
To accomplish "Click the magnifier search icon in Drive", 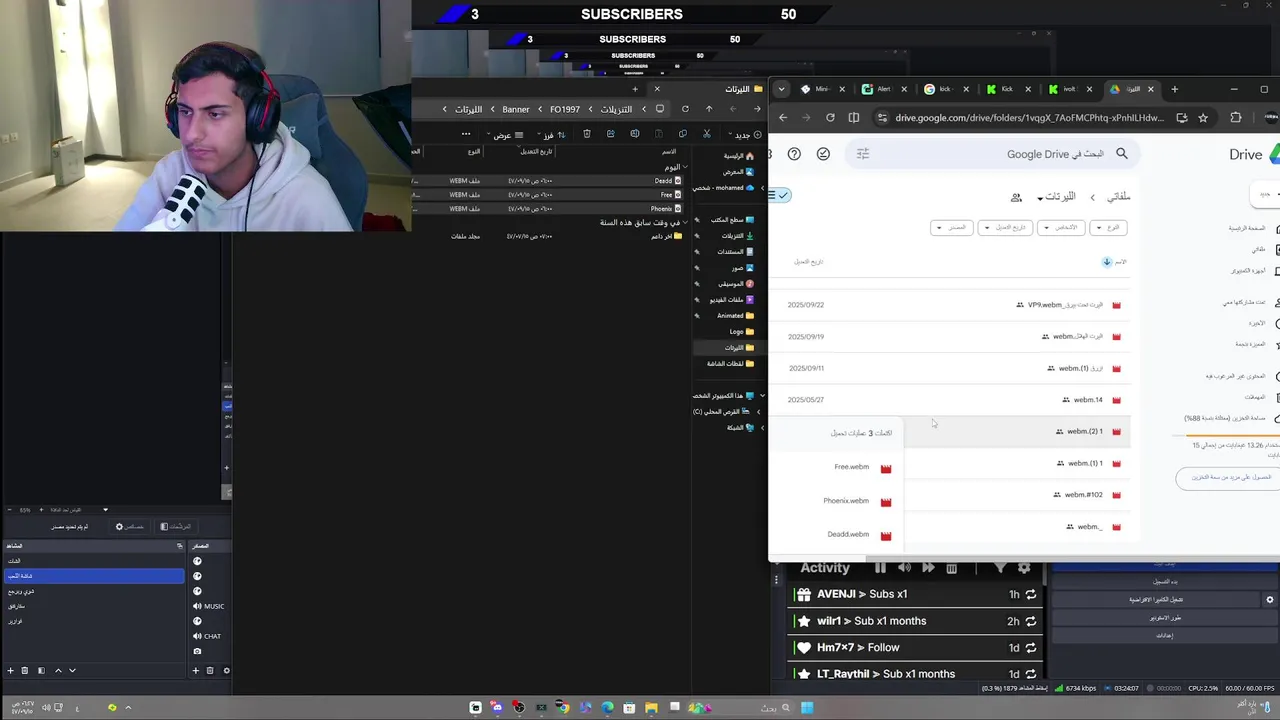I will 1122,154.
